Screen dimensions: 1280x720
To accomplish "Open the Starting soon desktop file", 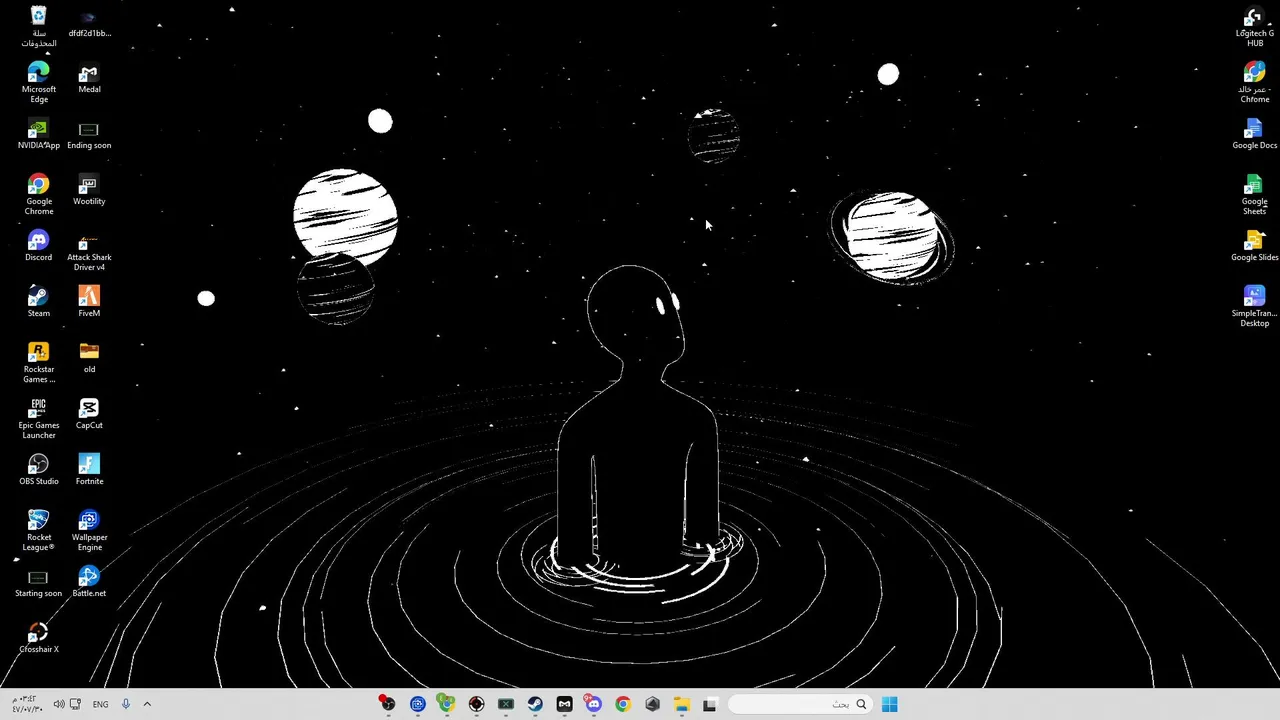I will pyautogui.click(x=38, y=583).
